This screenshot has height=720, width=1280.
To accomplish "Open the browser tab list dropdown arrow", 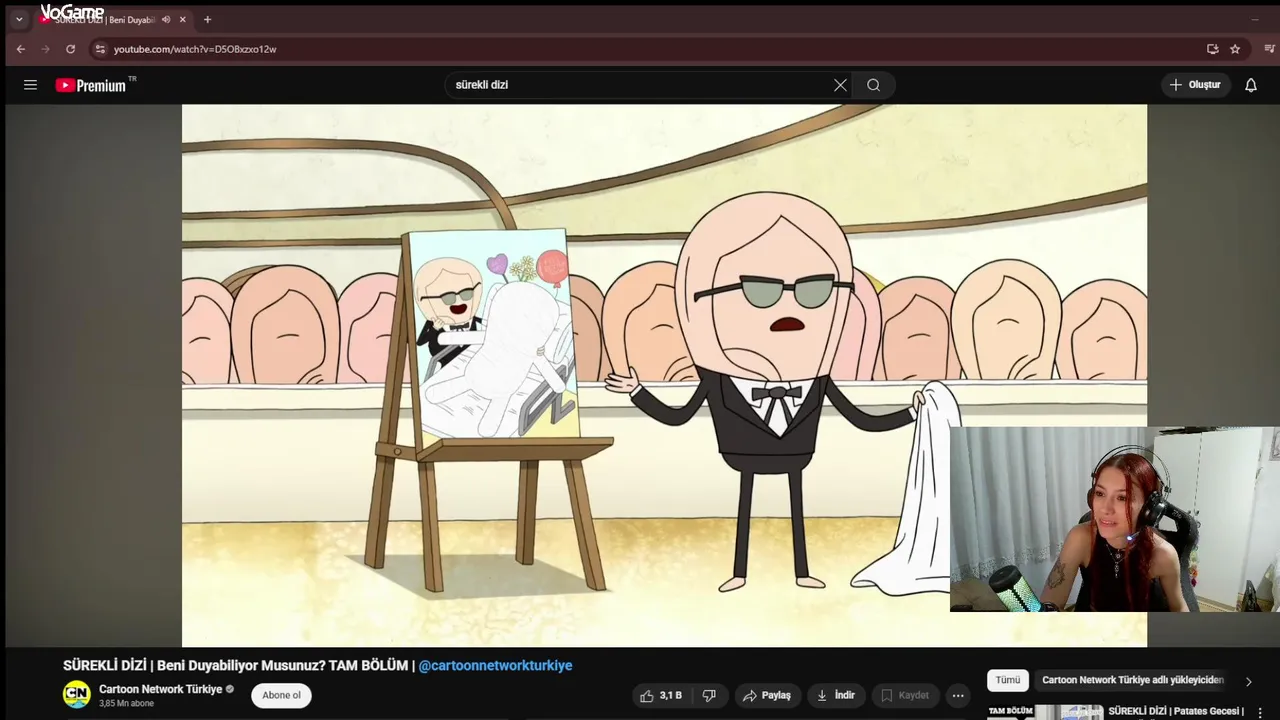I will point(18,19).
